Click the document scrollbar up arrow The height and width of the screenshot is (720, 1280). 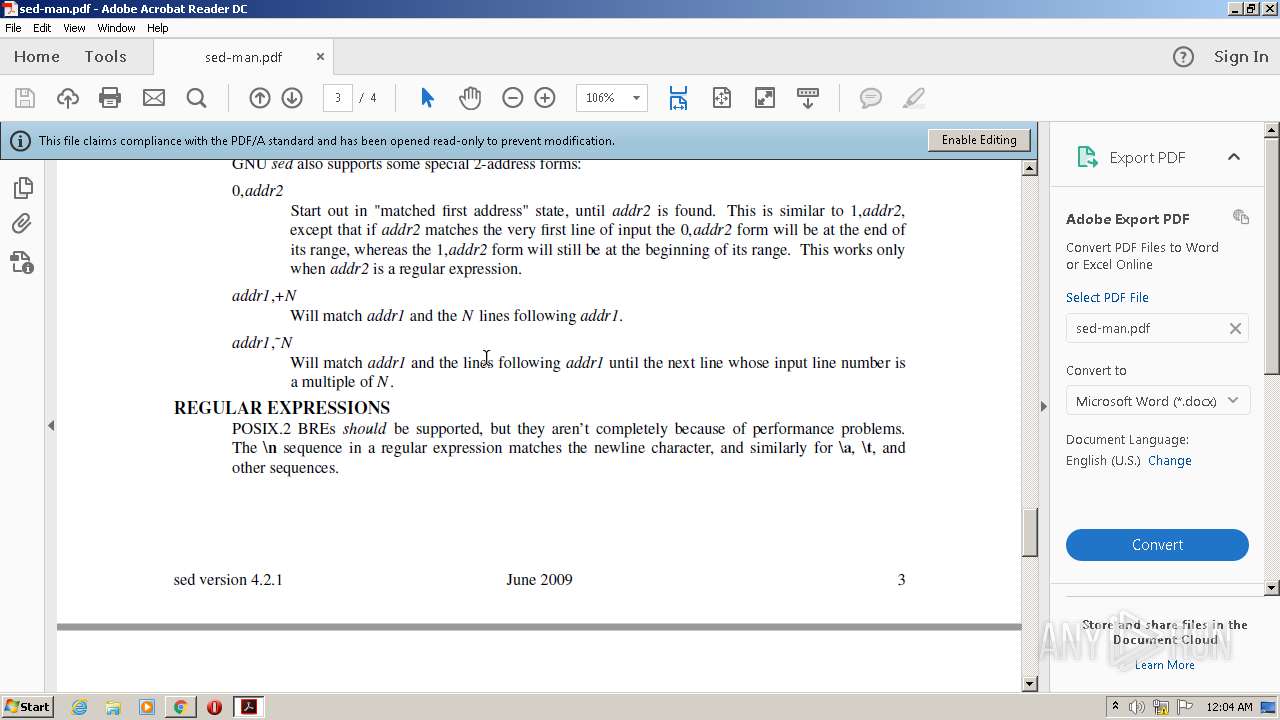pos(1030,168)
